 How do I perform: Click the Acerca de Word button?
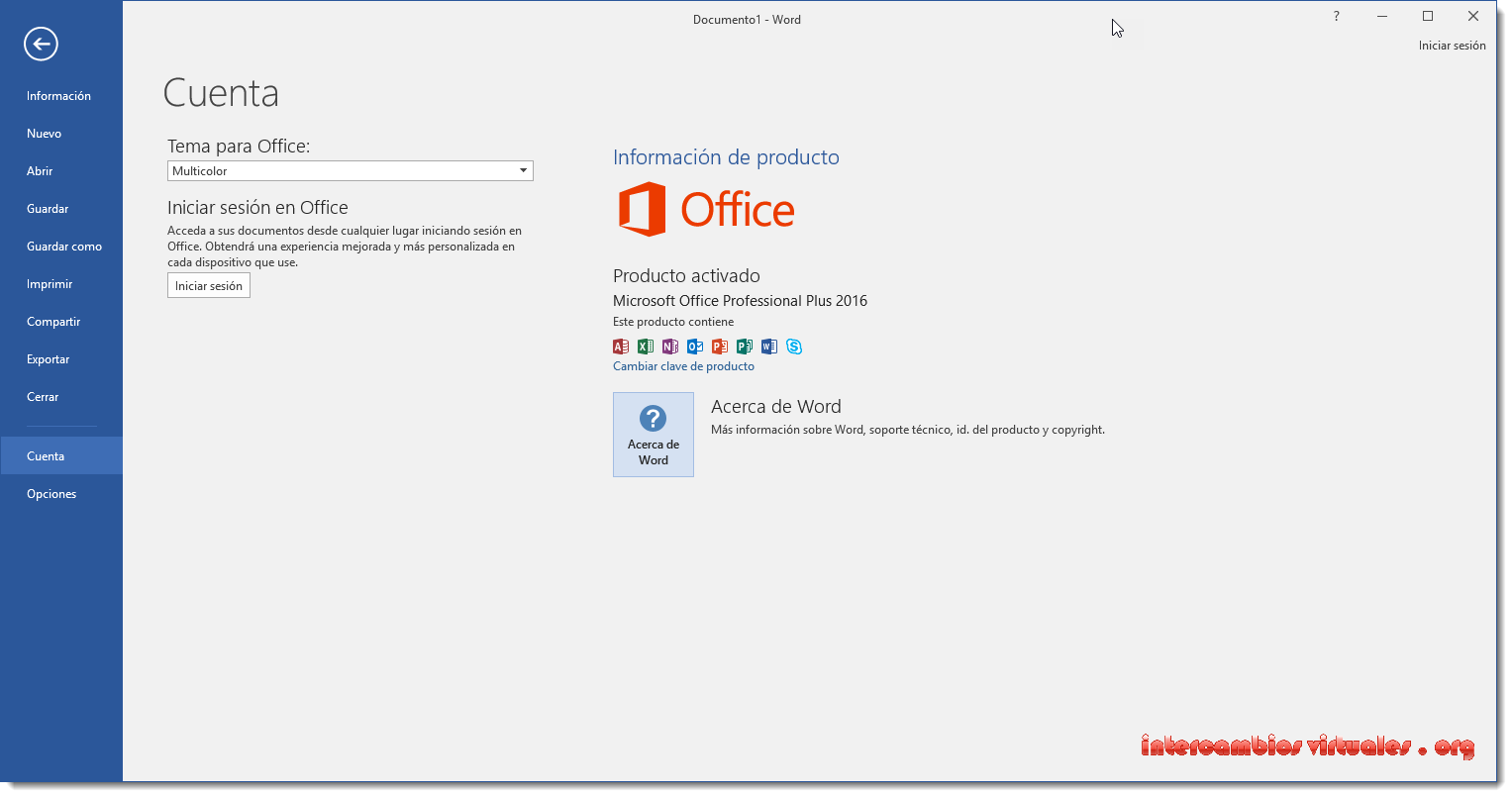click(x=654, y=435)
